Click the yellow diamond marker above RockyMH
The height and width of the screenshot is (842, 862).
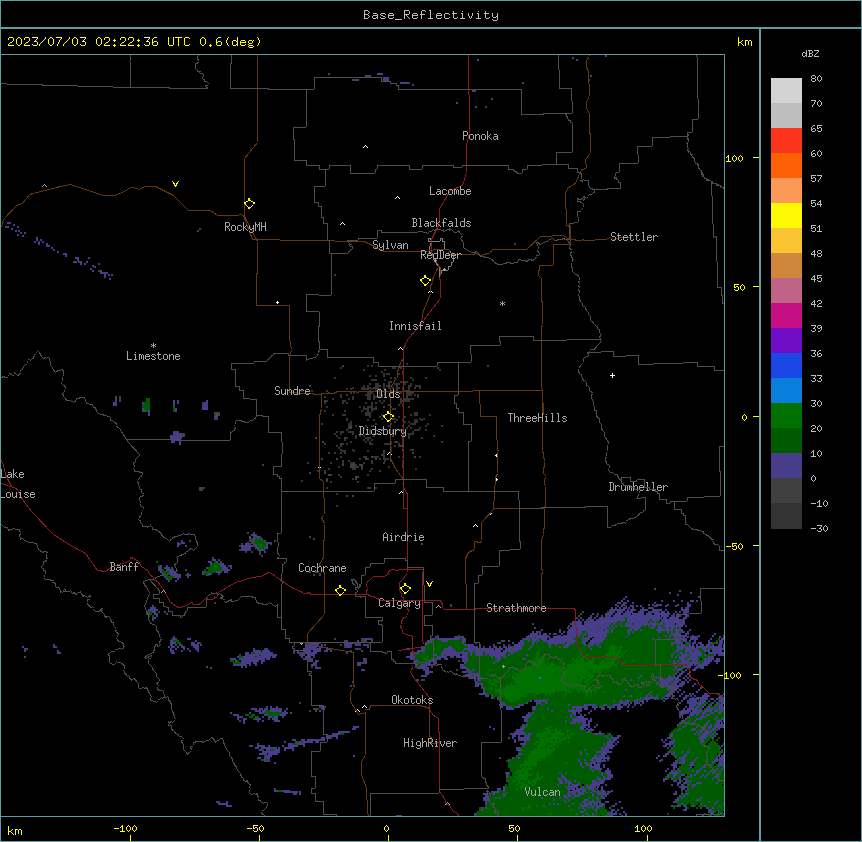tap(249, 204)
